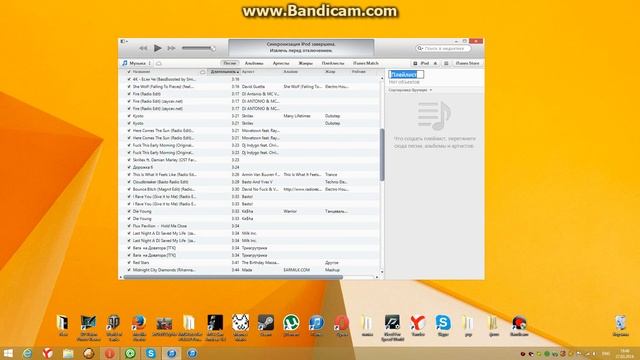Select the David Guetta artist cell
The width and height of the screenshot is (640, 360).
tap(253, 87)
